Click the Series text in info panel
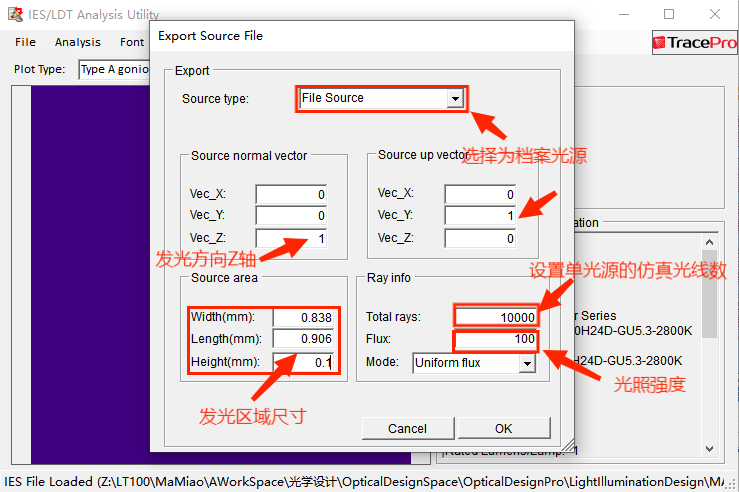Screen dimensions: 739x492 (598, 316)
